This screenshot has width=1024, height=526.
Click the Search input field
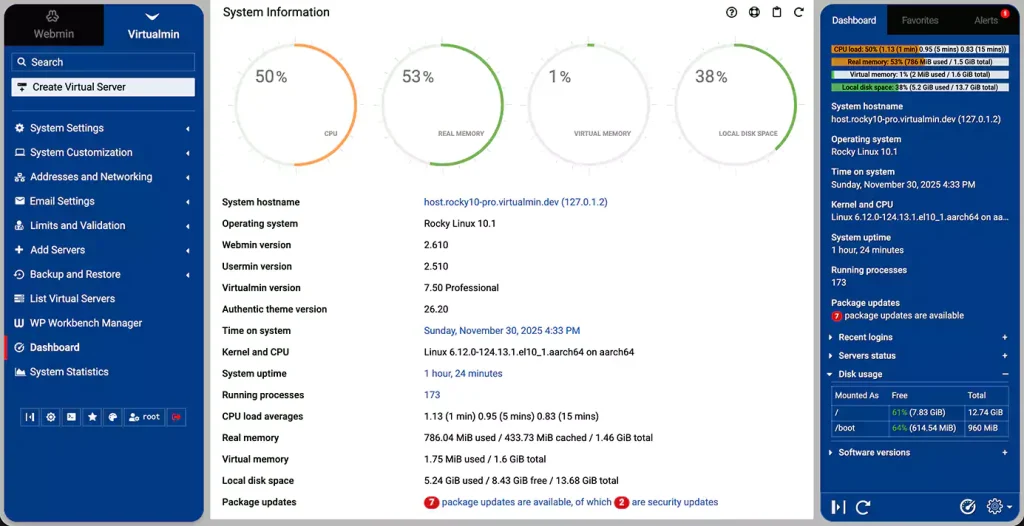[103, 62]
